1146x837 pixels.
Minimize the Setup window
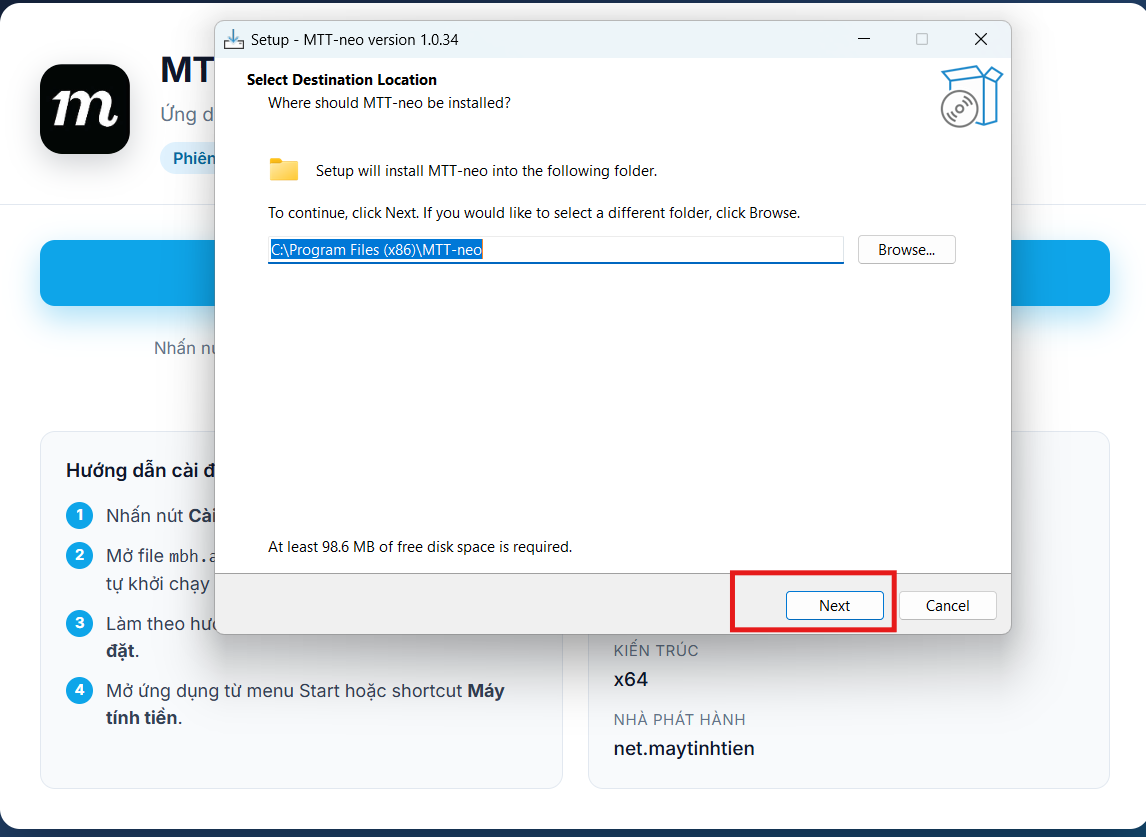click(x=864, y=39)
